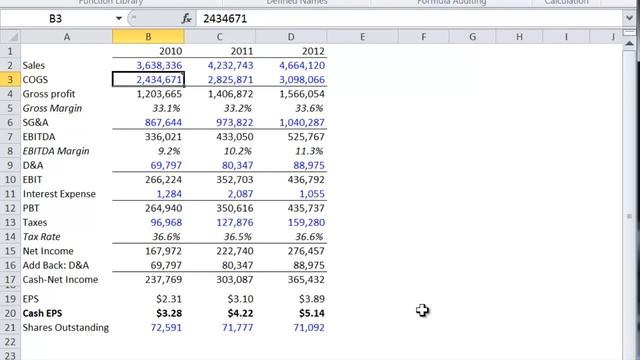The height and width of the screenshot is (360, 640).
Task: Select the Gross Margin label cell
Action: 67,108
